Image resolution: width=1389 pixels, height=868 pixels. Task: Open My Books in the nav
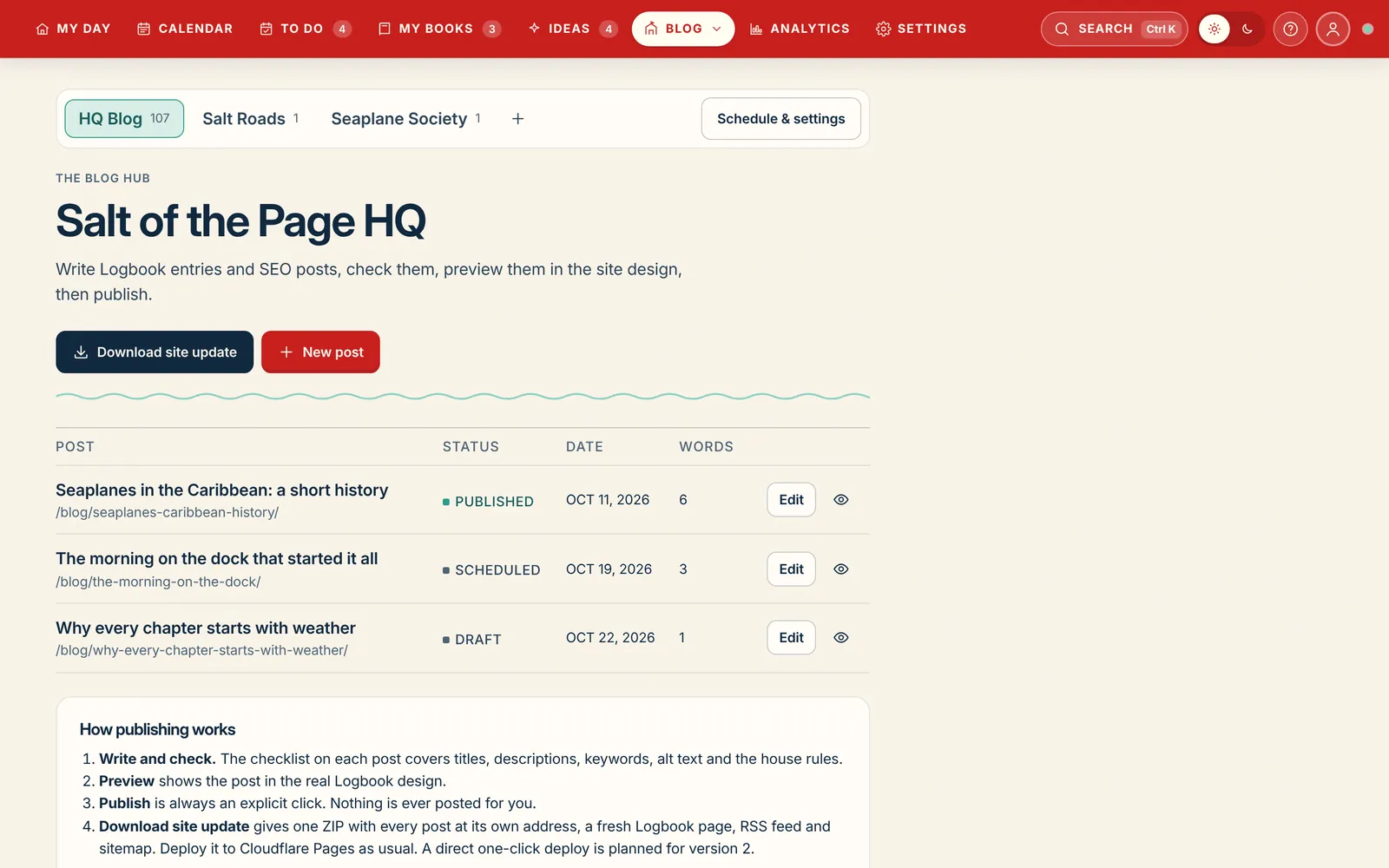(x=439, y=29)
